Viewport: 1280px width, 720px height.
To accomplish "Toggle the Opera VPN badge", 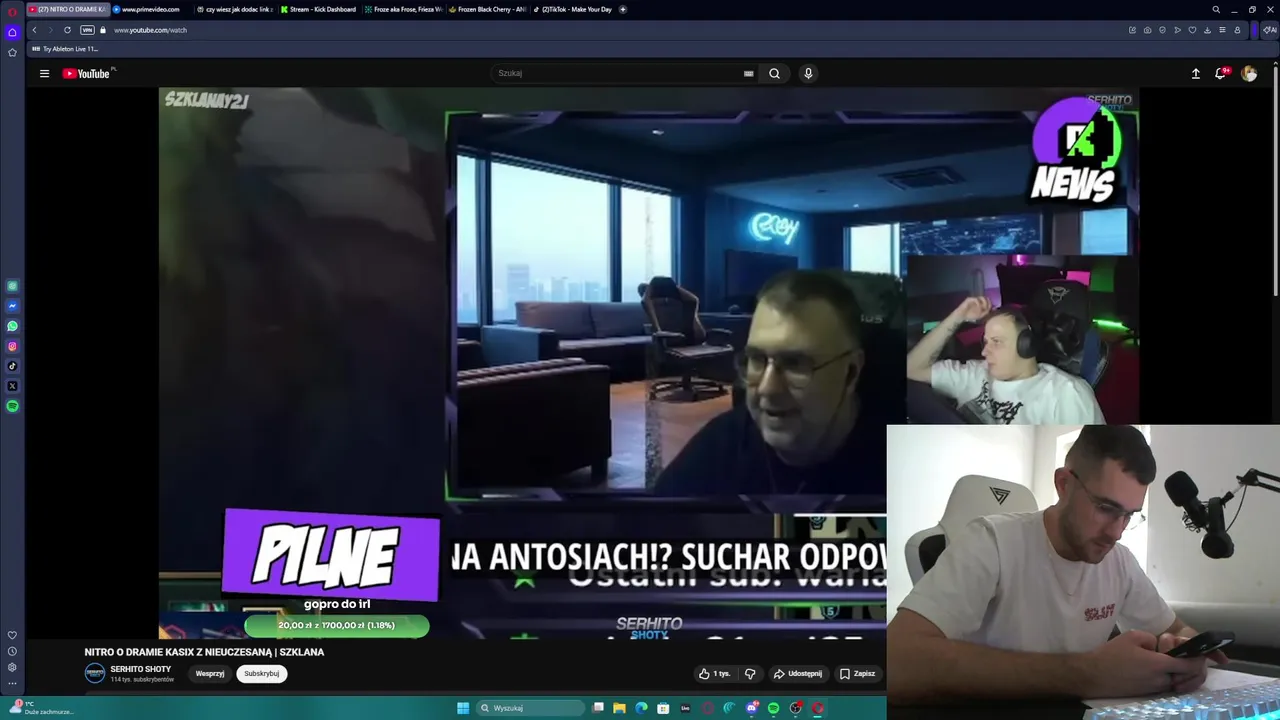I will pos(87,30).
